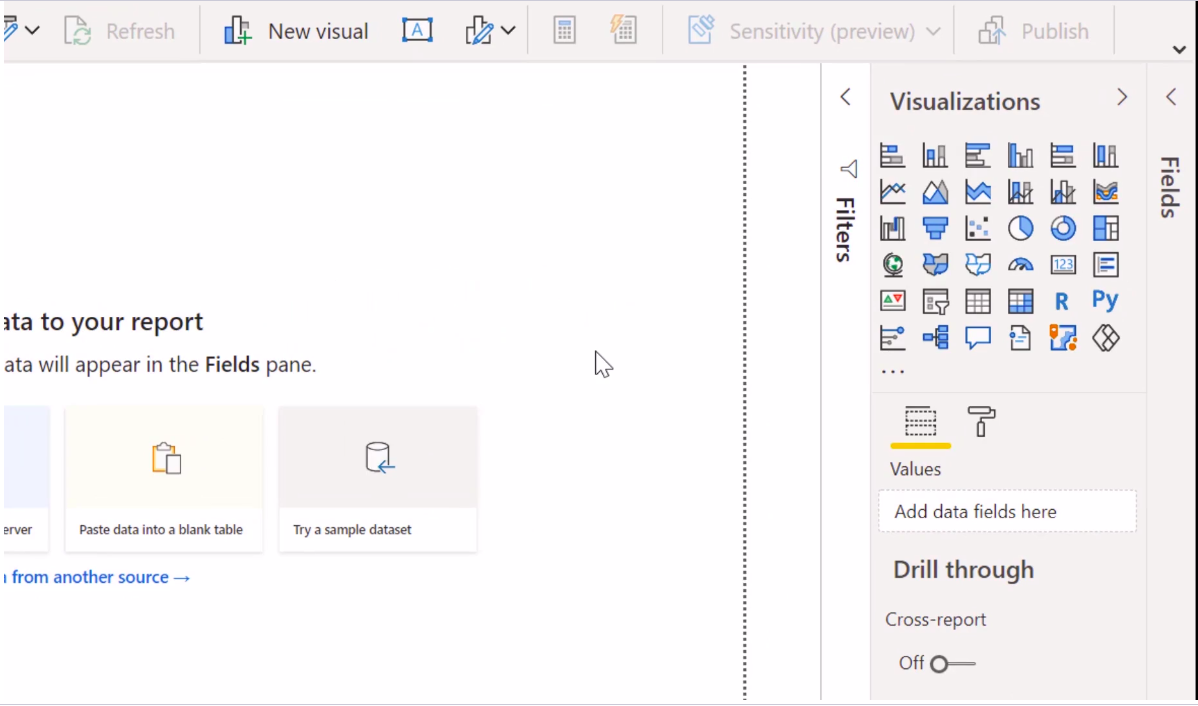Click the Refresh button
The height and width of the screenshot is (706, 1198).
point(119,31)
